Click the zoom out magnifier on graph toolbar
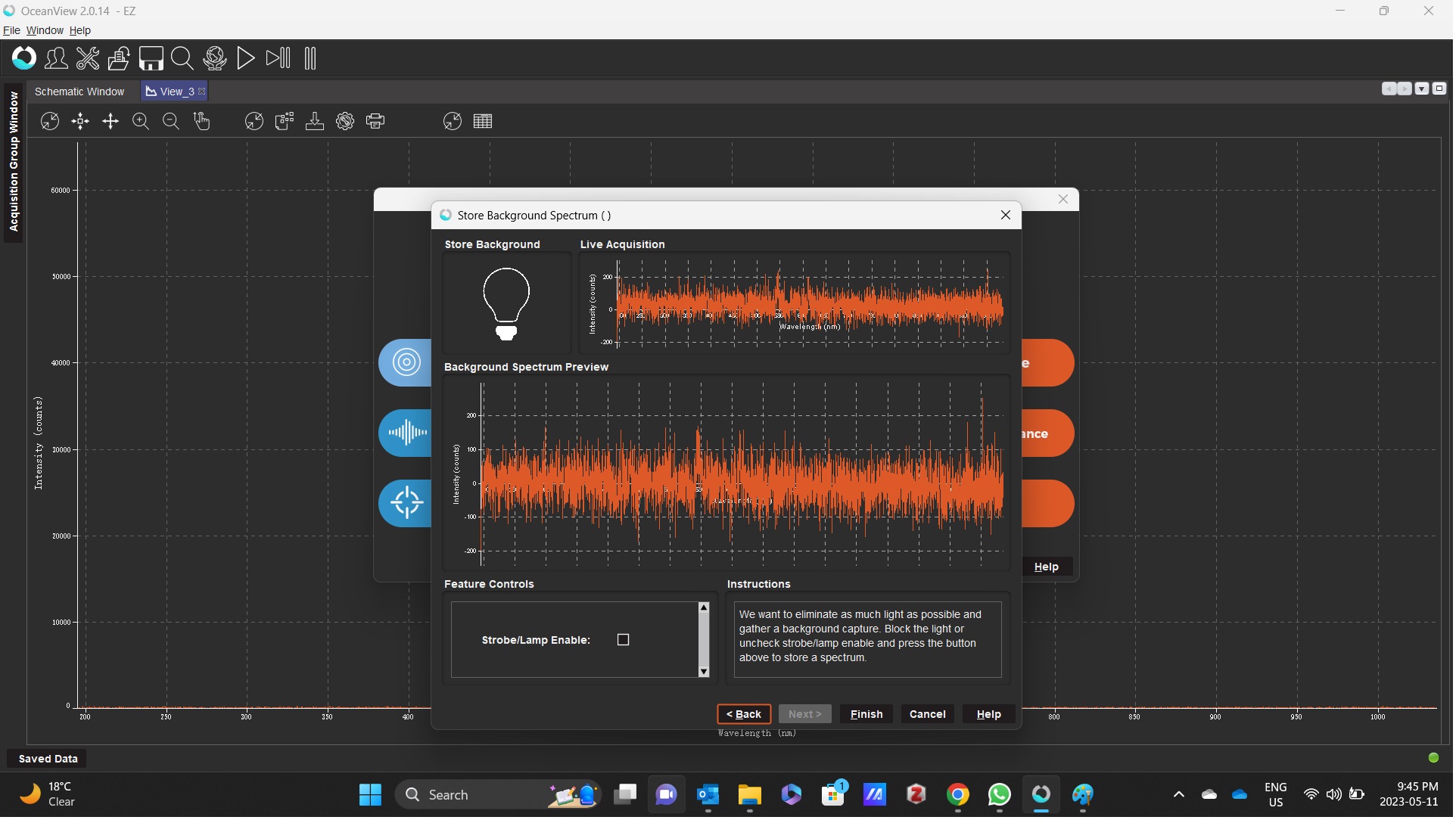This screenshot has width=1456, height=820. coord(171,122)
